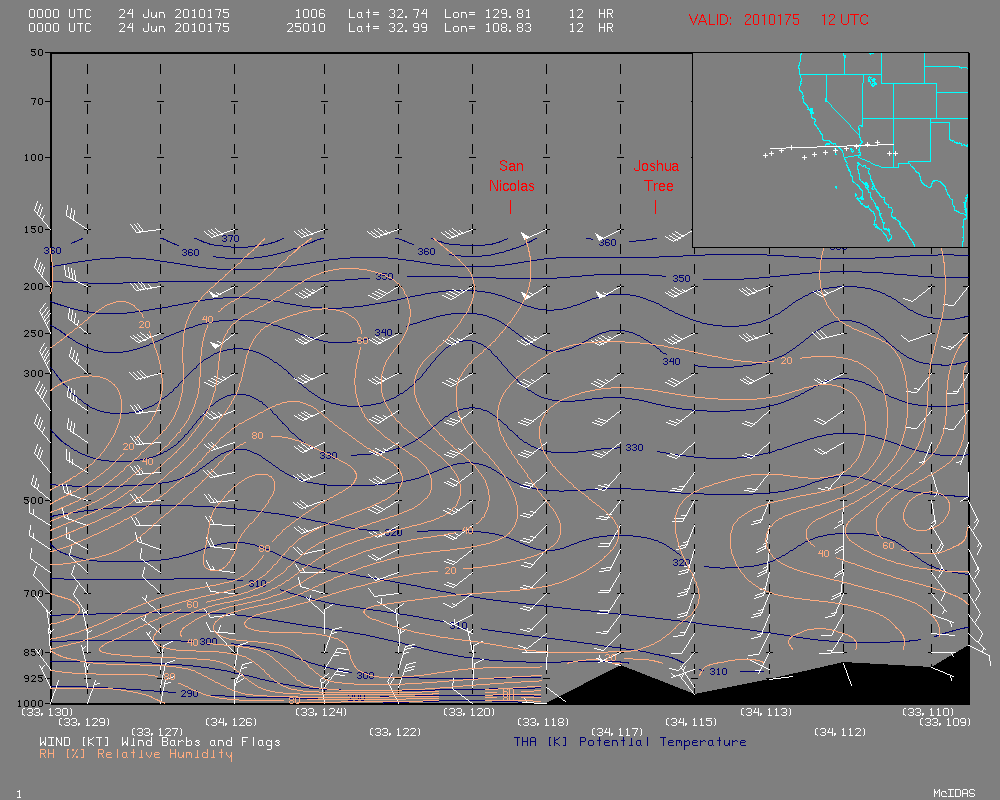Click the inset map of the southwestern US
This screenshot has width=1000, height=800.
[x=830, y=150]
